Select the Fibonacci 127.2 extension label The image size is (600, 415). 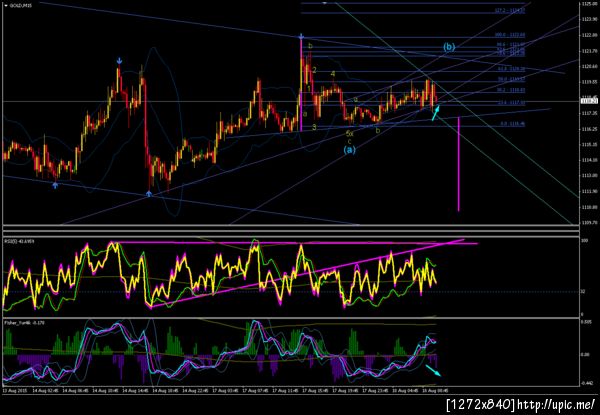pos(510,11)
